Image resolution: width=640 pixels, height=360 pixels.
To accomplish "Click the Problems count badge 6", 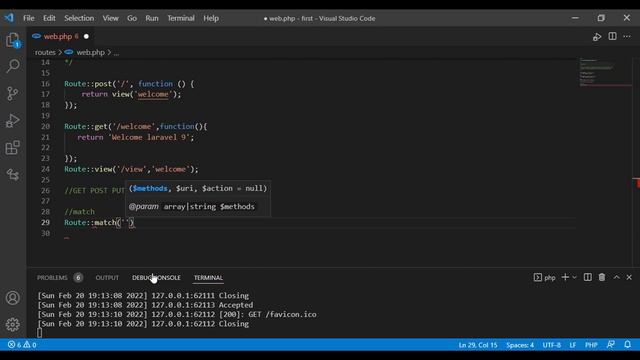I will [78, 278].
